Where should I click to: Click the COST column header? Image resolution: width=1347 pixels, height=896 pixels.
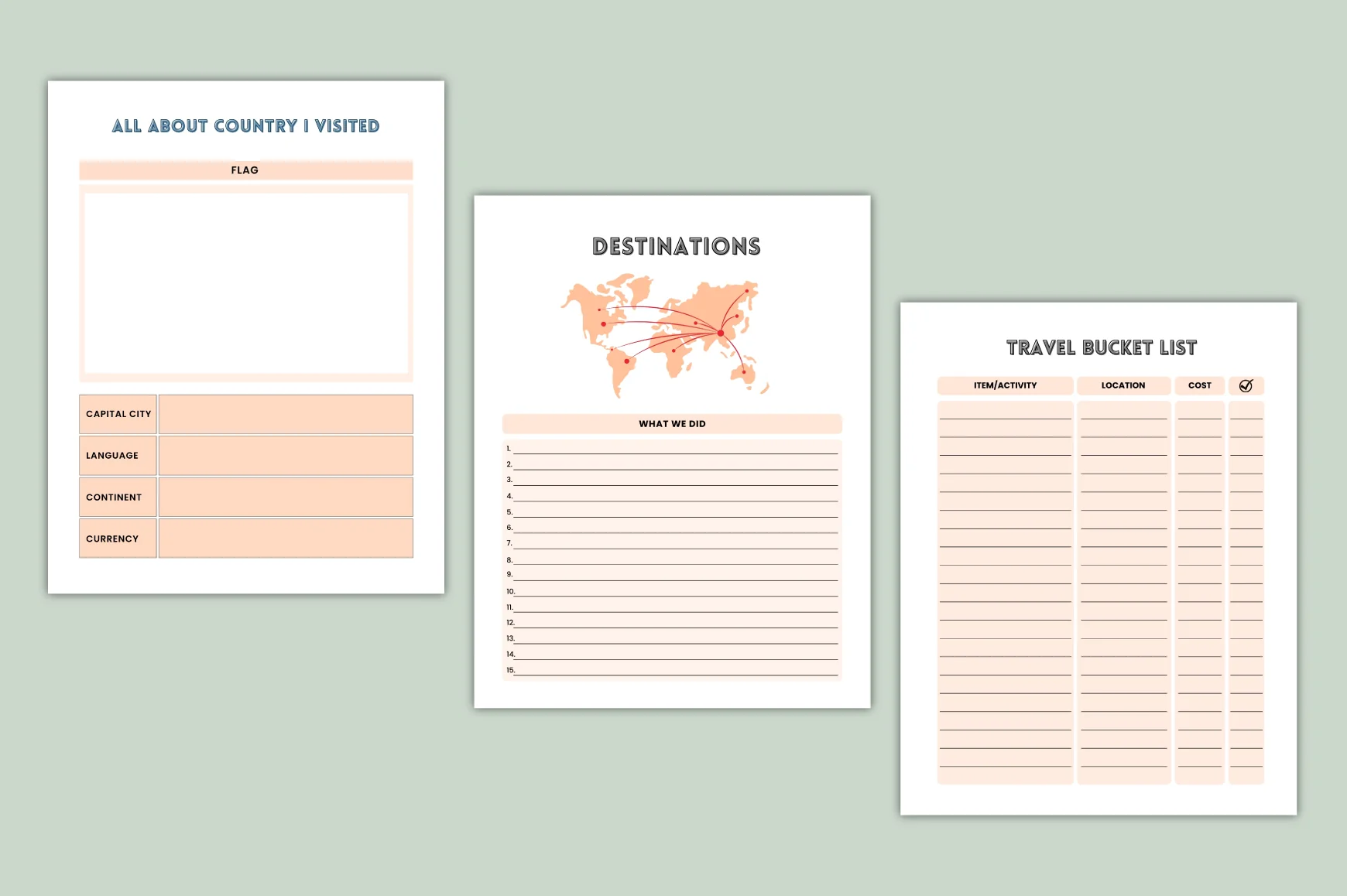[x=1200, y=385]
